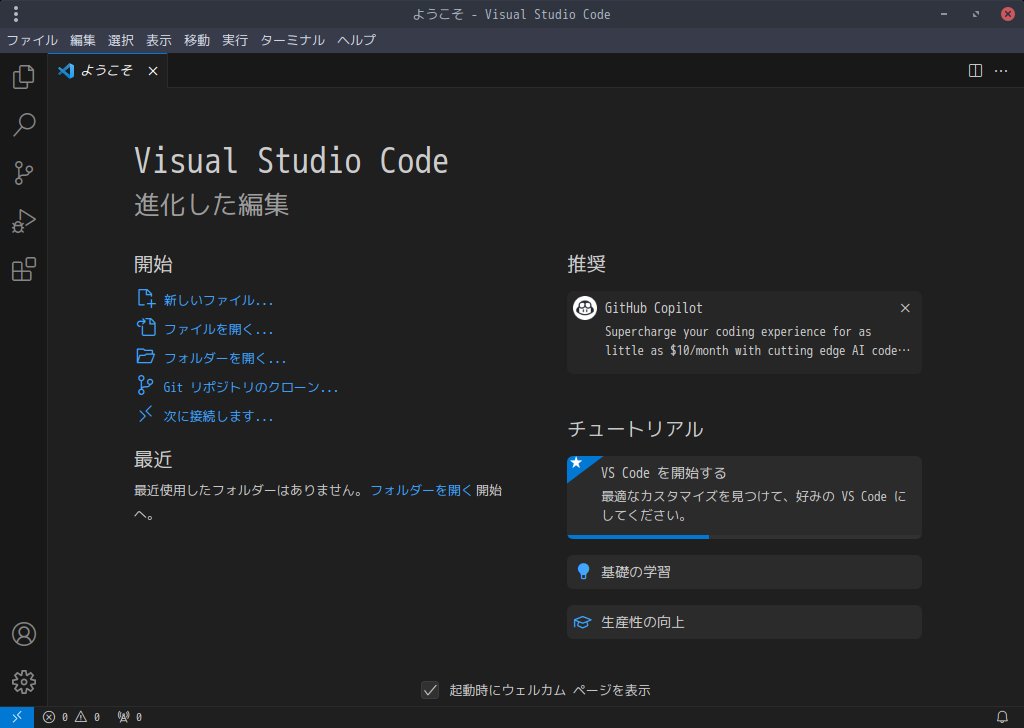Open the 表示 menu
The height and width of the screenshot is (728, 1024).
pos(159,40)
